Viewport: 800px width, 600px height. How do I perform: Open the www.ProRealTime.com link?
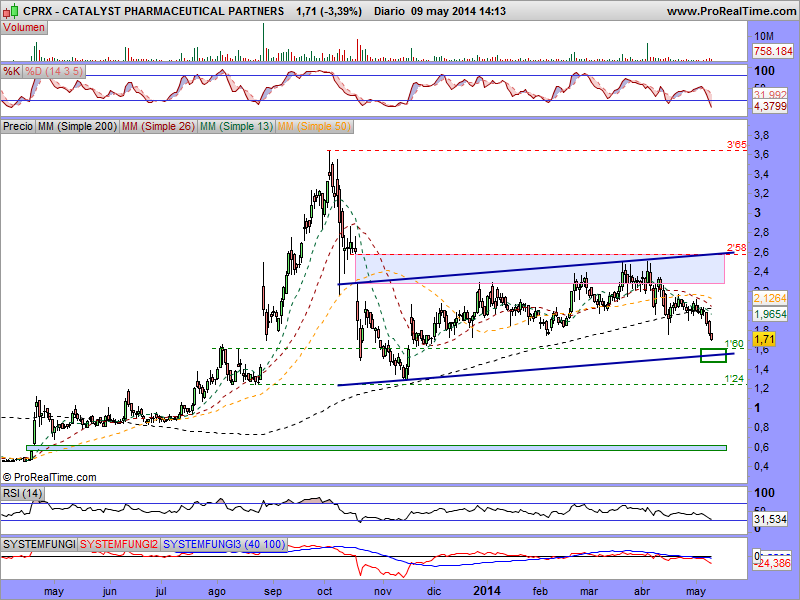(x=731, y=11)
